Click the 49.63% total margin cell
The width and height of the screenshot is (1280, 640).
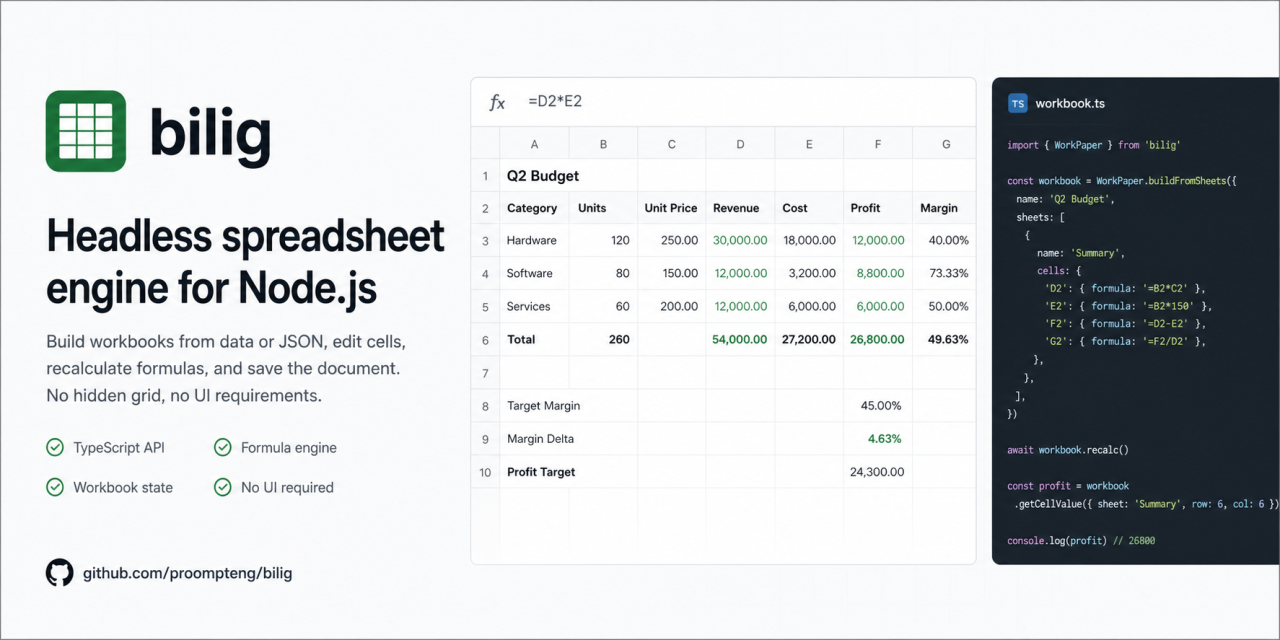[x=944, y=340]
